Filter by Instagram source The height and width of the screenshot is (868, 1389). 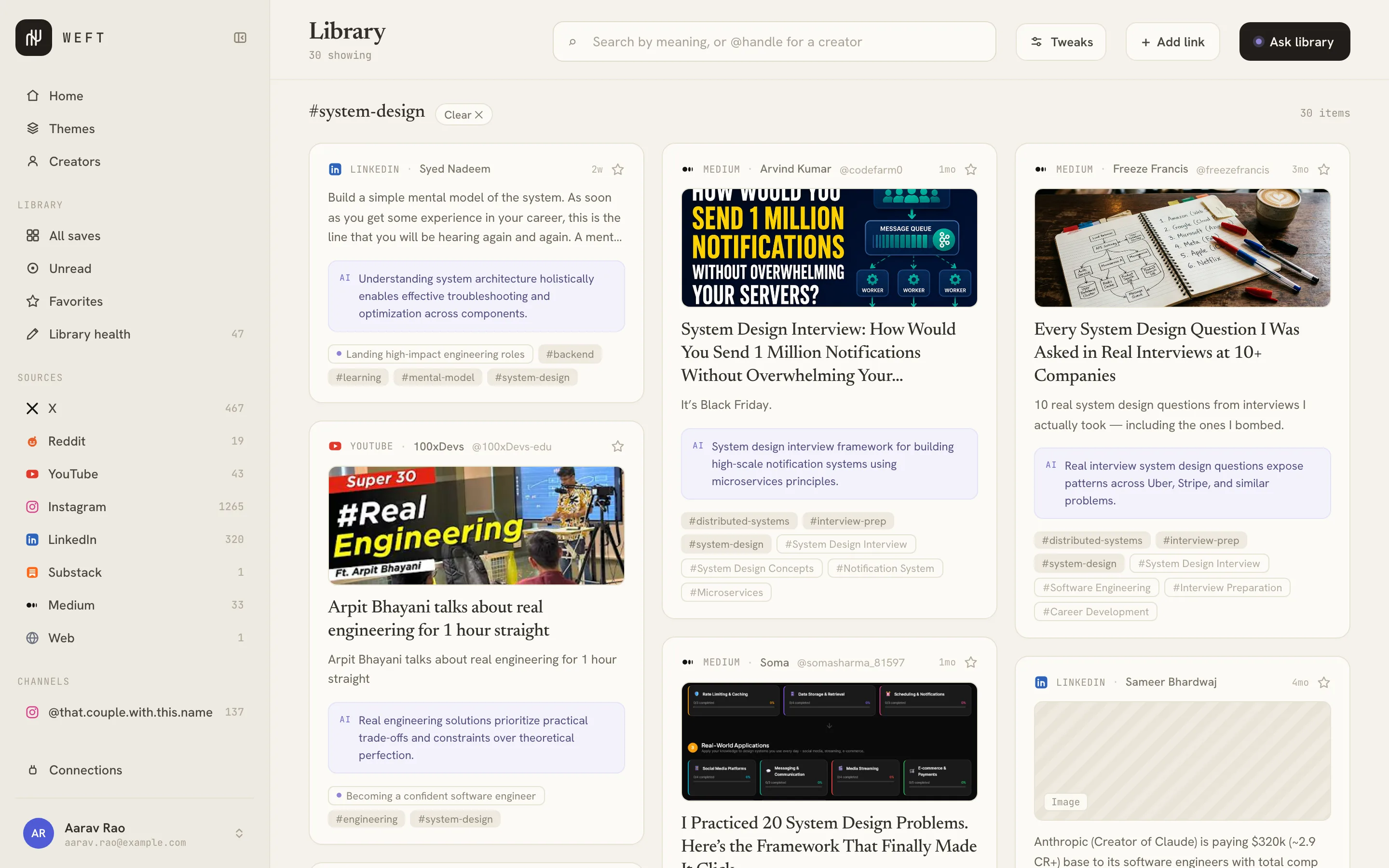[135, 506]
